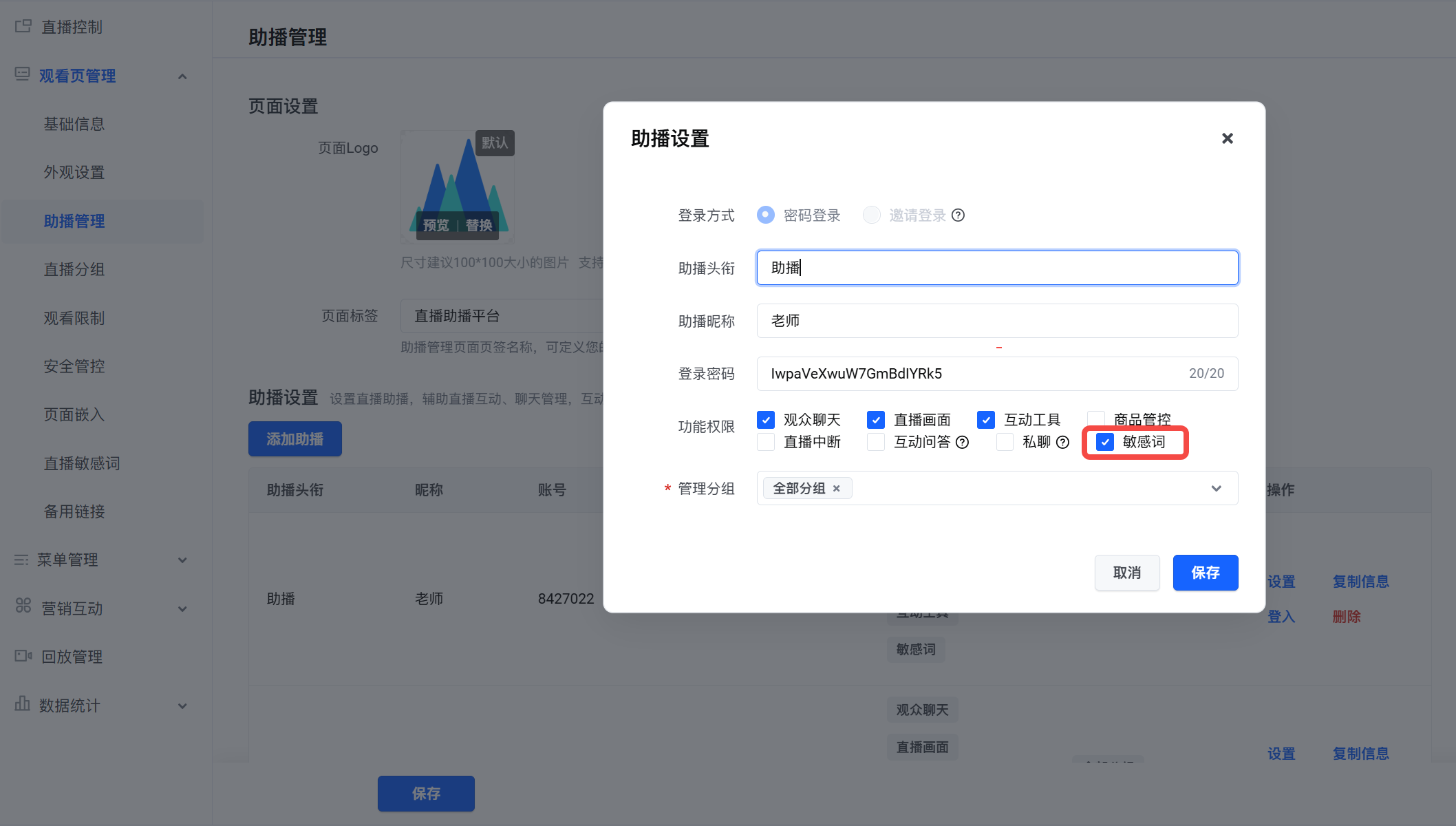Click the 数据统计 chart icon
This screenshot has height=826, width=1456.
pyautogui.click(x=23, y=704)
